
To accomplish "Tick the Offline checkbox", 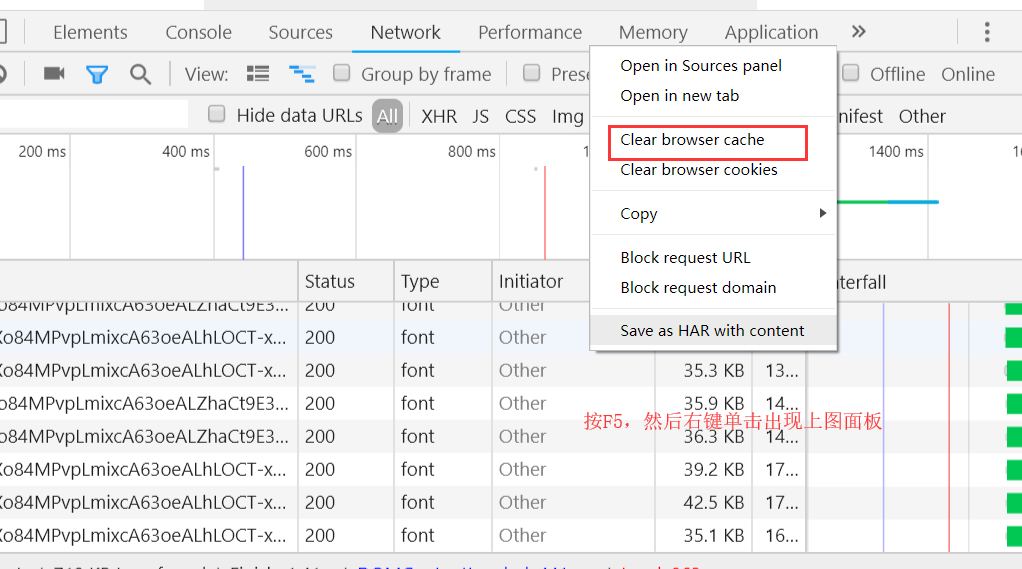I will (x=850, y=73).
